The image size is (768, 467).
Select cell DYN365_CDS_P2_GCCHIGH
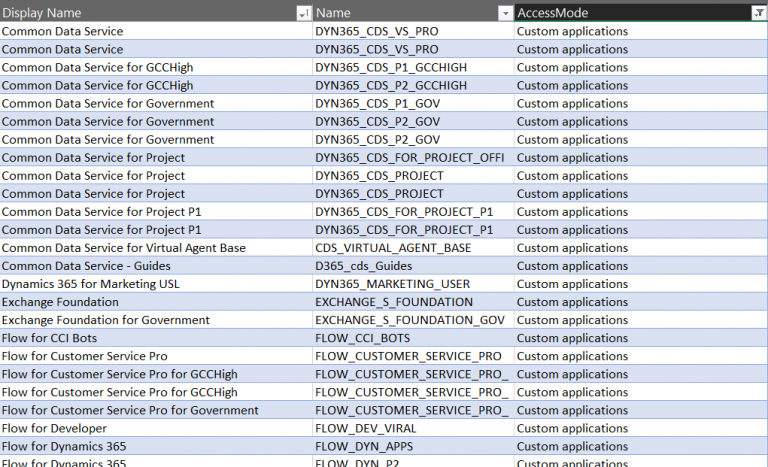(390, 85)
